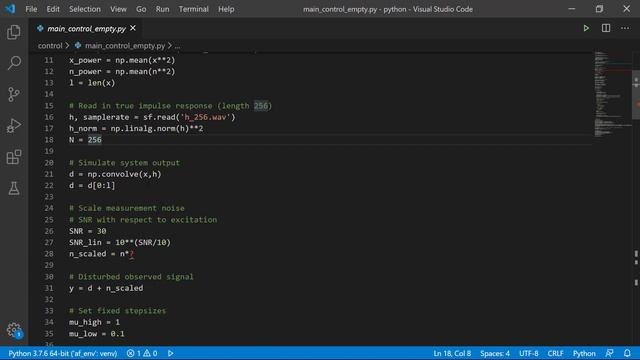Open the Explorer view in activity bar
Image resolution: width=640 pixels, height=360 pixels.
click(x=14, y=32)
